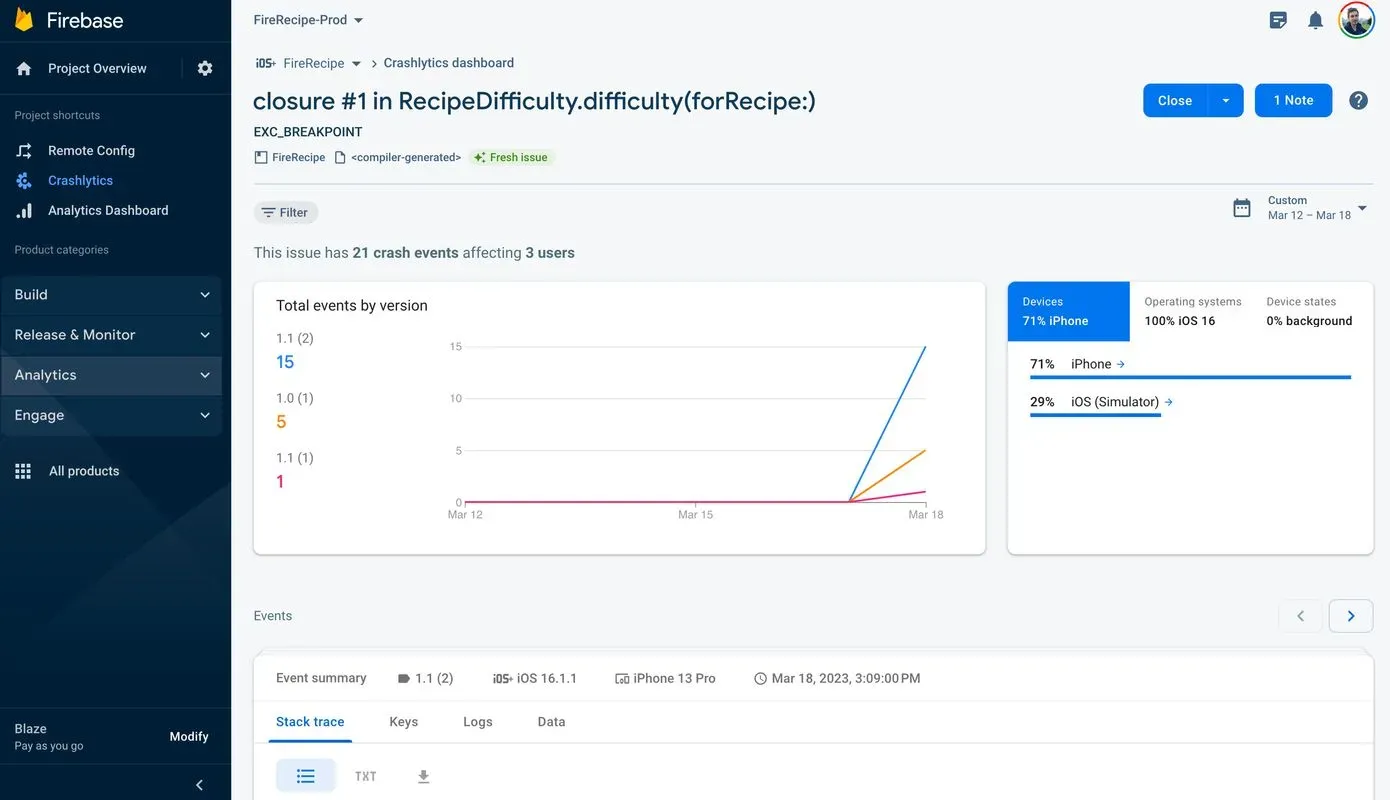Switch stack trace to TXT view
1390x800 pixels.
click(x=366, y=776)
